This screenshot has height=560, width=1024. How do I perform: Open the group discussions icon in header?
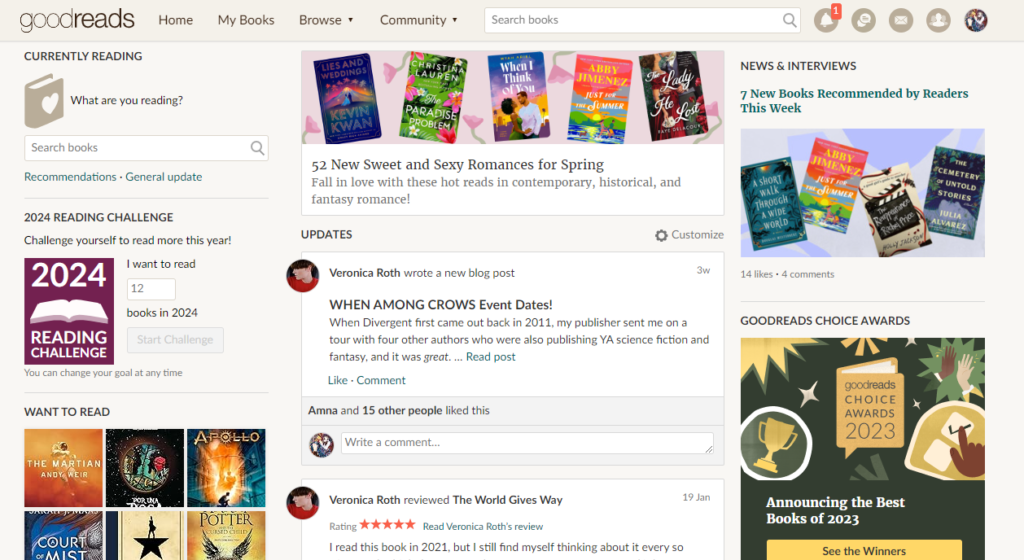(x=863, y=20)
